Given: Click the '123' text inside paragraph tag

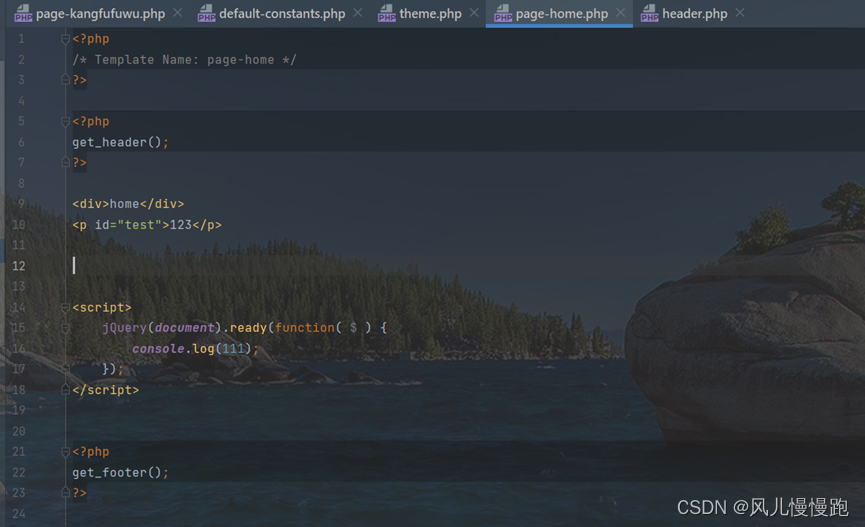Looking at the screenshot, I should [180, 225].
